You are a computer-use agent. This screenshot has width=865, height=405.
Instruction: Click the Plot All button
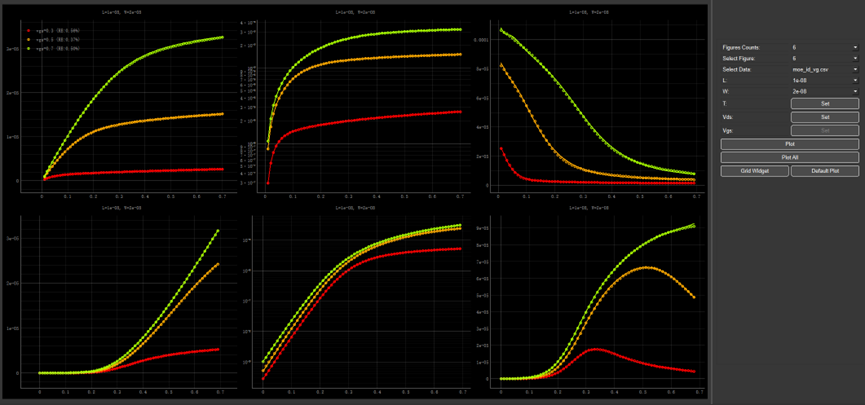789,158
